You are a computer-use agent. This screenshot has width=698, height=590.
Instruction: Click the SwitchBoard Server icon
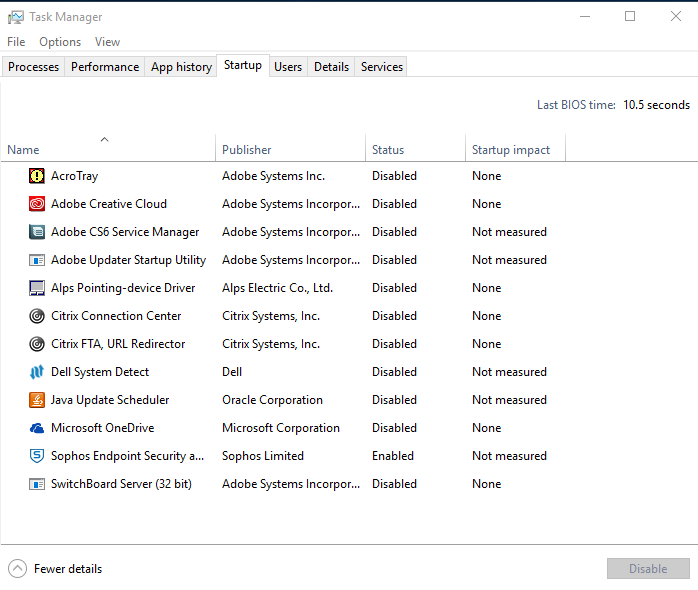37,484
